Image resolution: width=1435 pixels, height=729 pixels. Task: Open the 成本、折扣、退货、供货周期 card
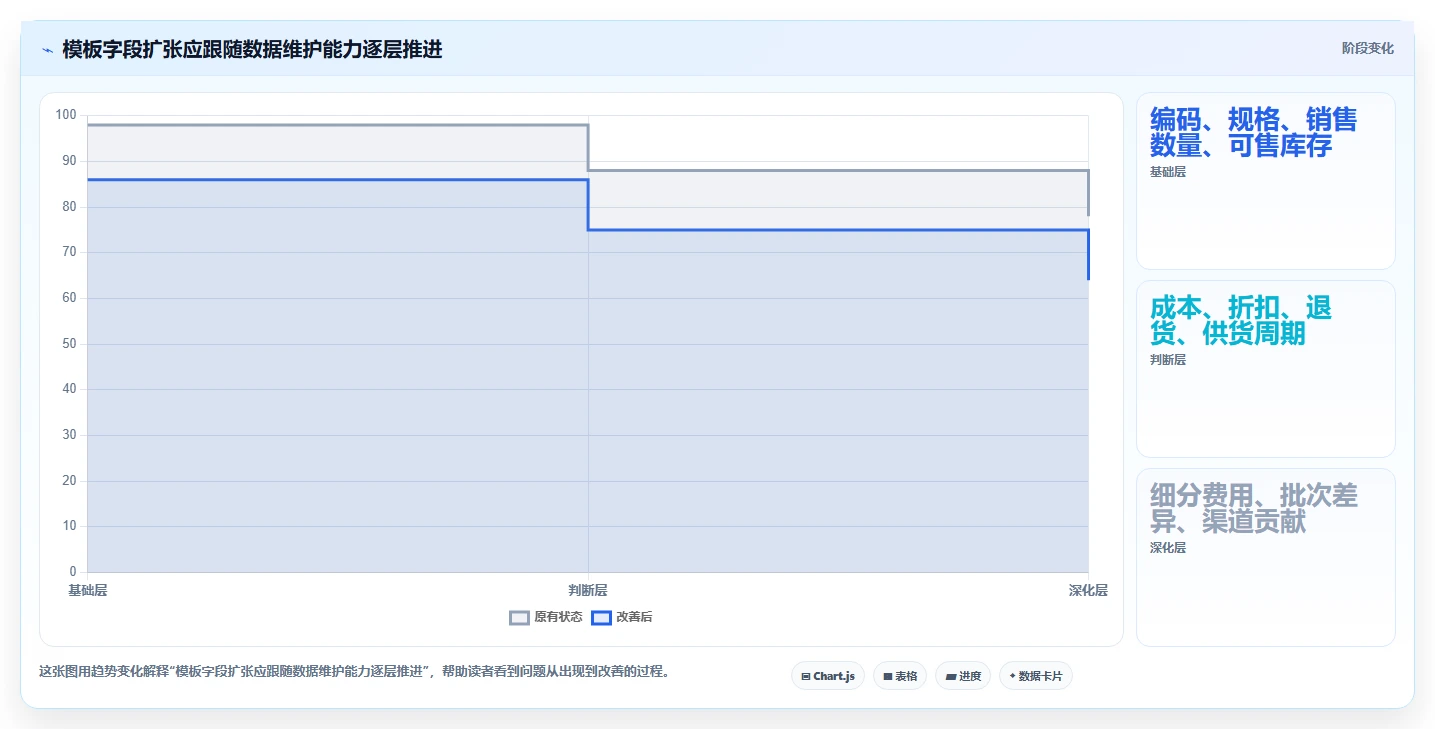[1265, 369]
